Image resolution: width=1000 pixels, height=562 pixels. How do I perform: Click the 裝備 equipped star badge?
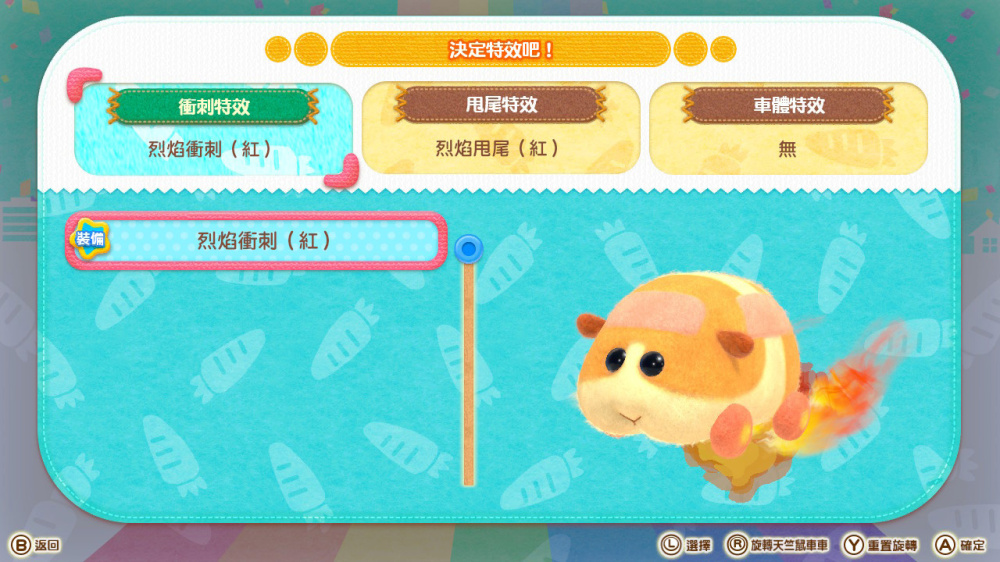click(89, 239)
